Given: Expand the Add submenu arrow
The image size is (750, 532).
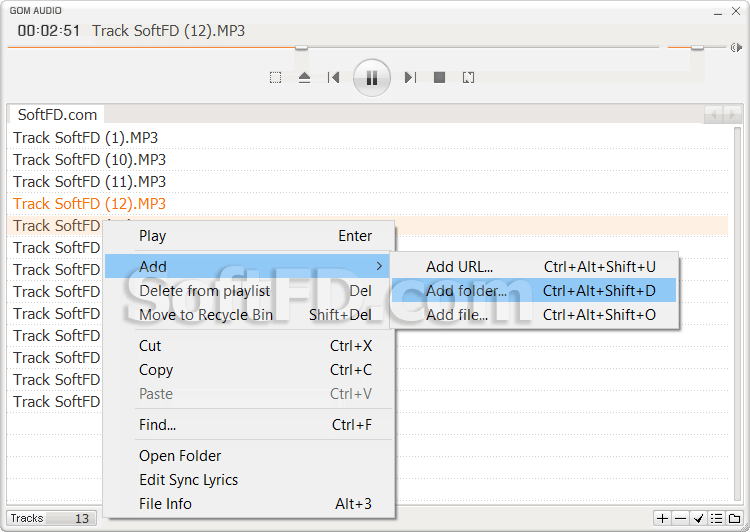Looking at the screenshot, I should click(379, 266).
